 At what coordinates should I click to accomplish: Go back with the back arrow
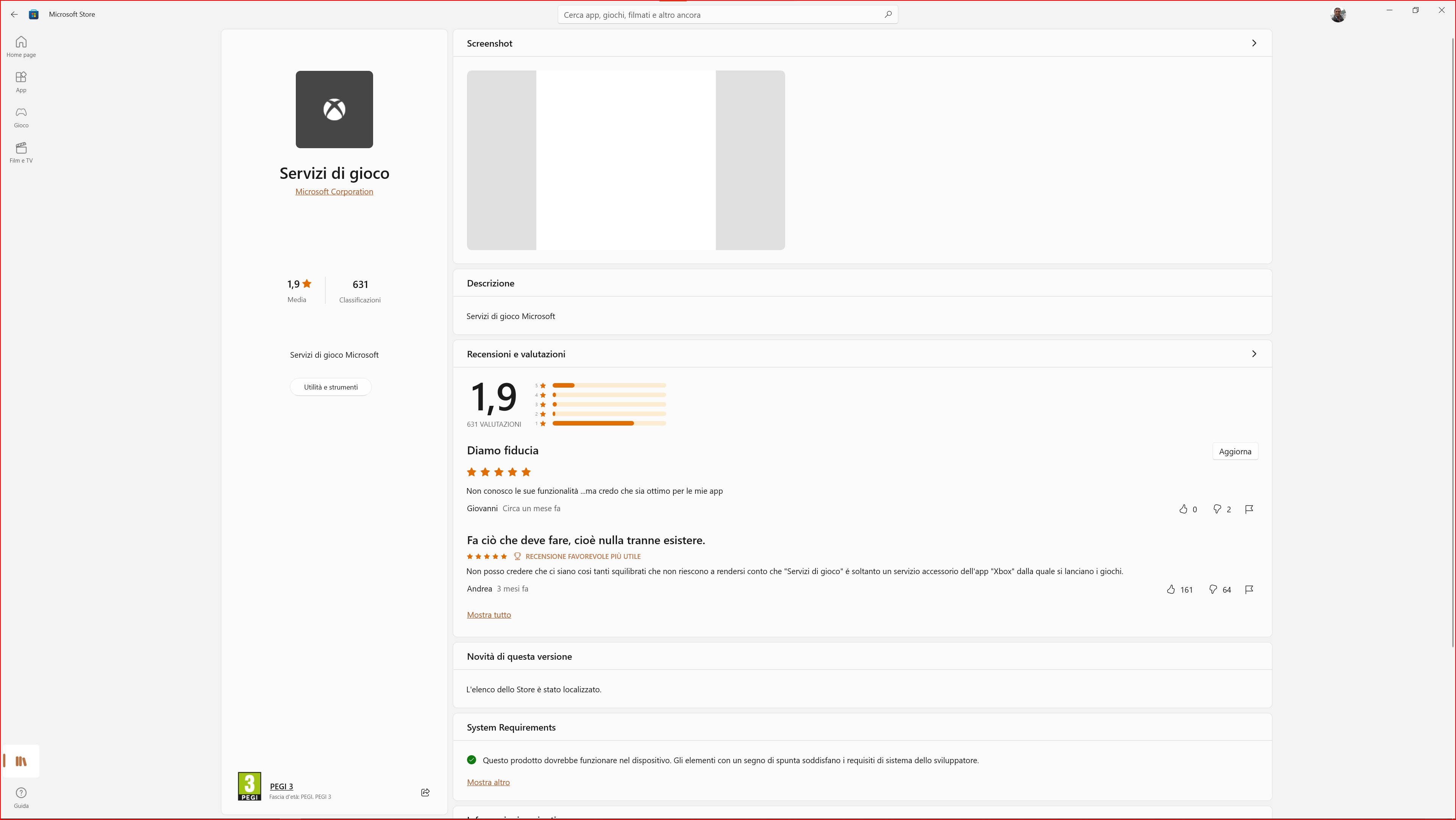pos(14,15)
